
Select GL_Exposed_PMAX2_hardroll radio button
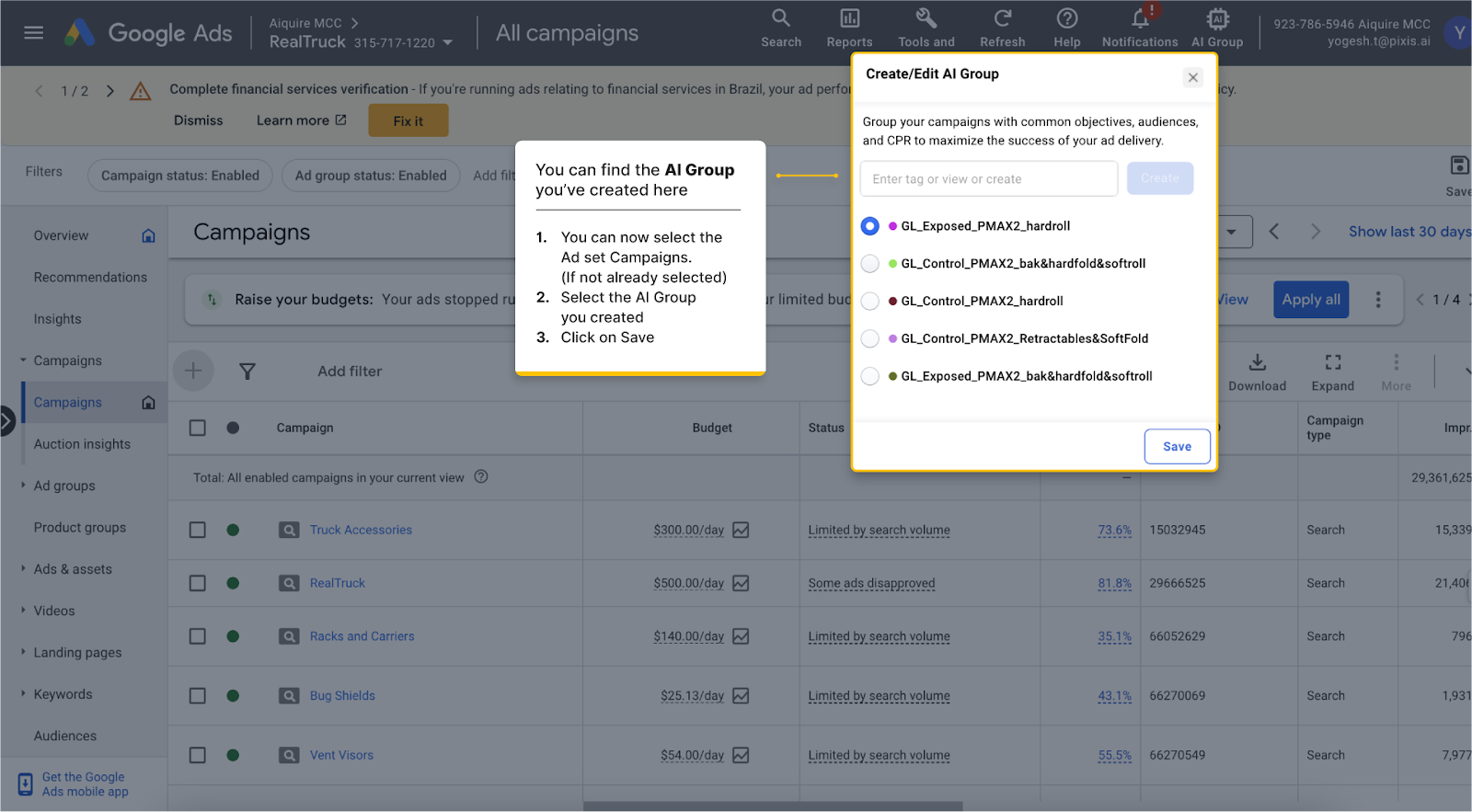pyautogui.click(x=870, y=225)
